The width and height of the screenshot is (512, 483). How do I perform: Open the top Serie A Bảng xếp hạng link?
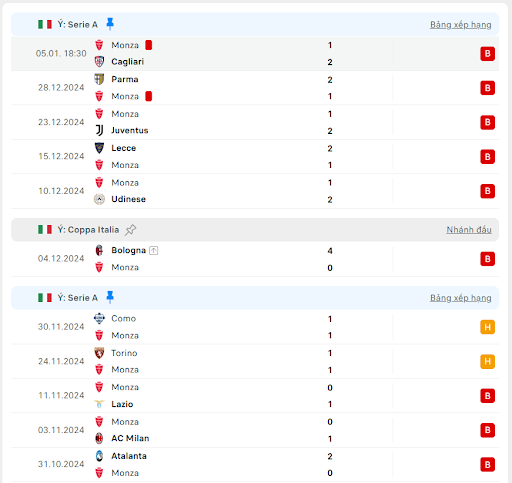pos(460,25)
